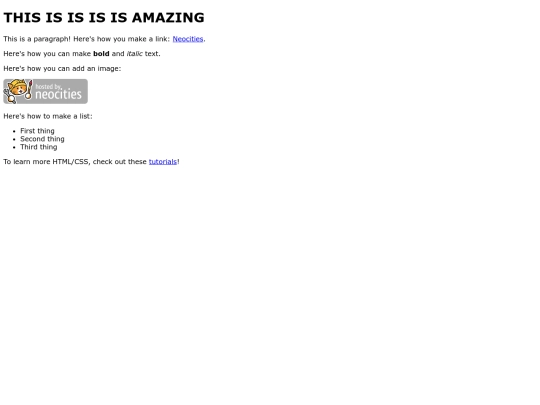Click the hosted by neocities badge image
The image size is (540, 405).
point(45,91)
